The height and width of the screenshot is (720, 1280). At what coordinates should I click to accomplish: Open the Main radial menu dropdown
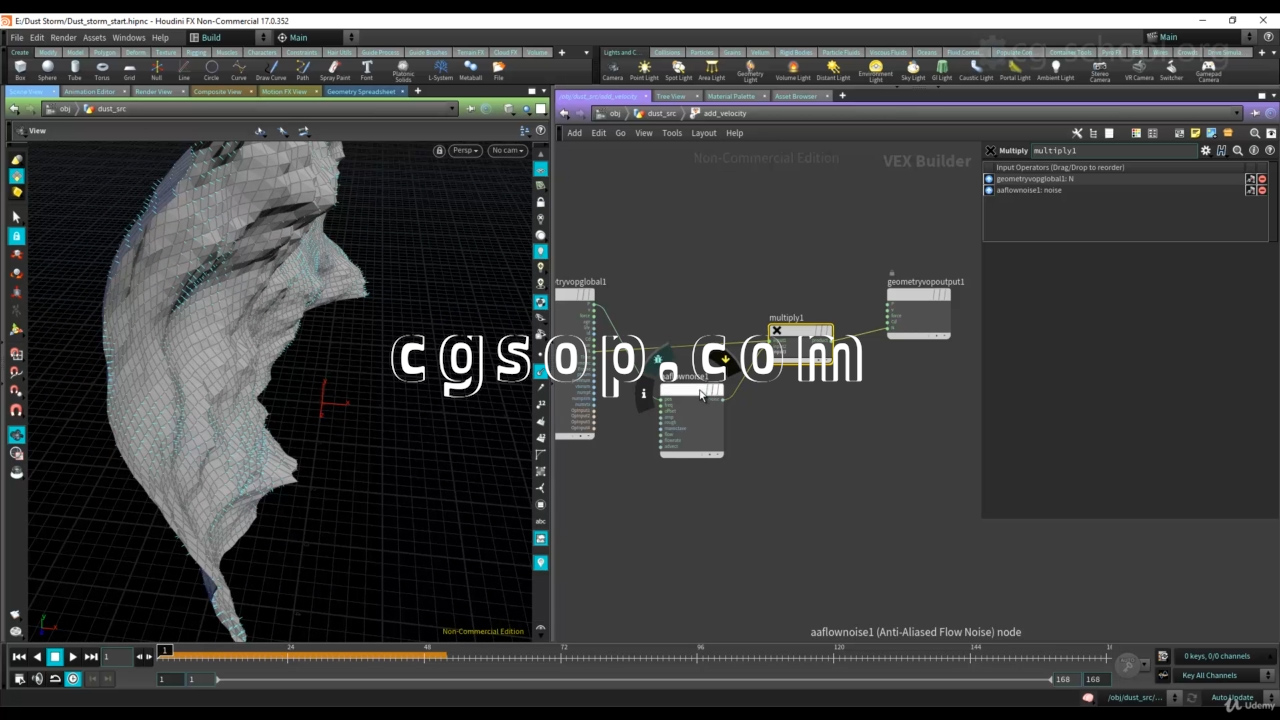coord(315,38)
